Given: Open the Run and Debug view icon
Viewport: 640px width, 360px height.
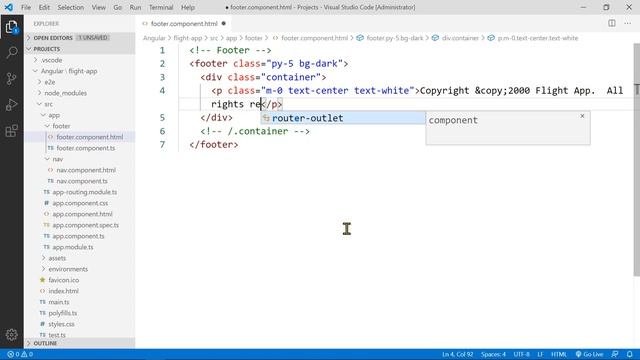Looking at the screenshot, I should [11, 105].
